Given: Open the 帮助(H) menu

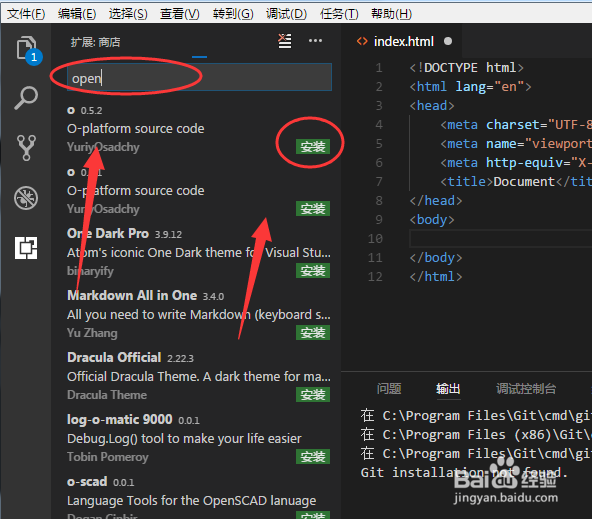Looking at the screenshot, I should tap(391, 14).
